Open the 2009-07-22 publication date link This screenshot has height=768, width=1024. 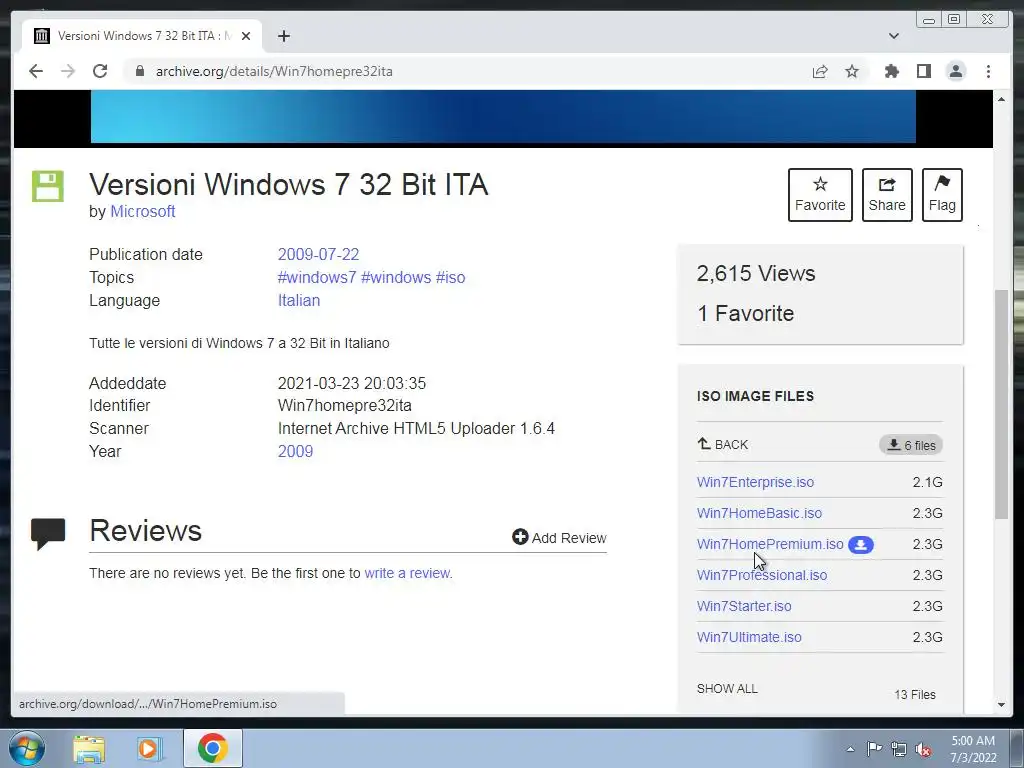[318, 254]
